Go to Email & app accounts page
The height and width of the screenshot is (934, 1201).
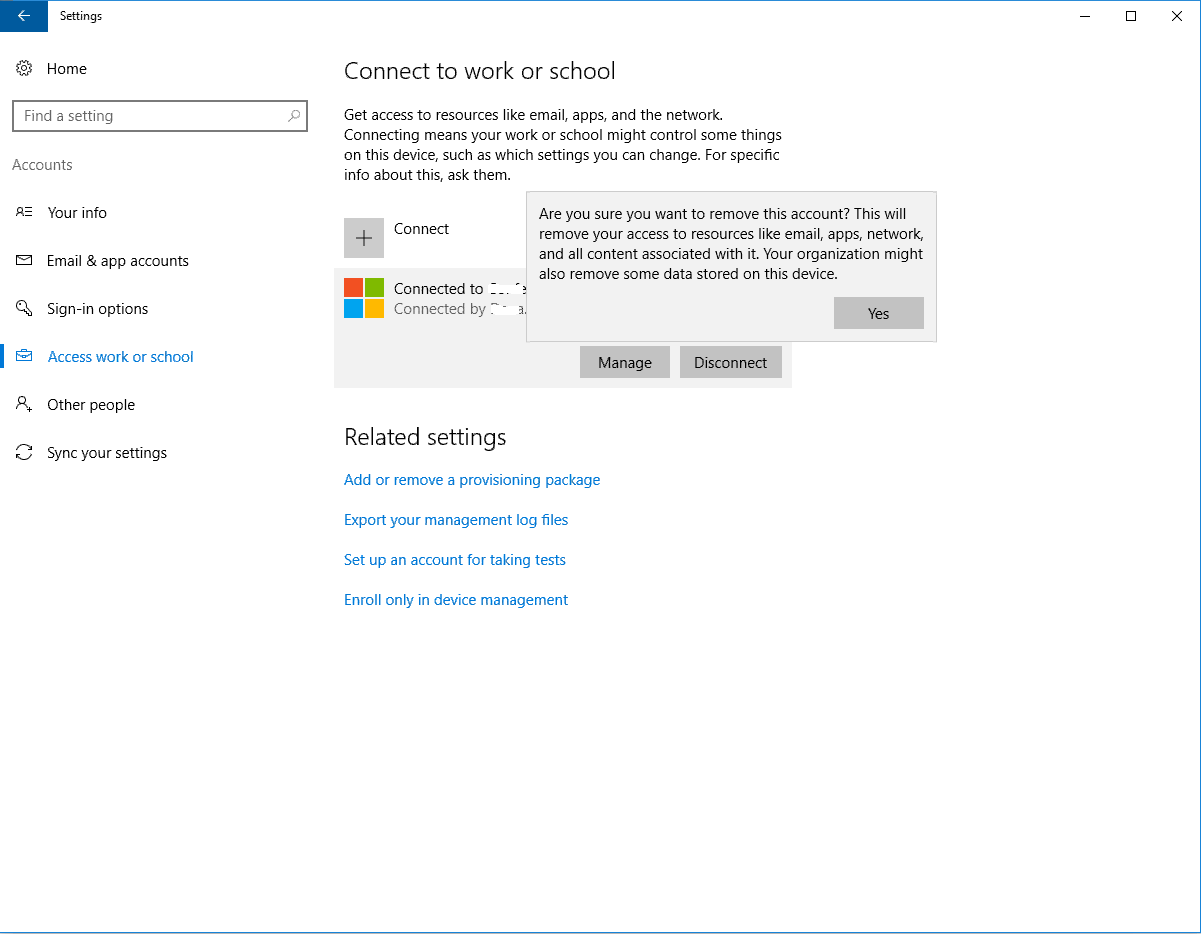pyautogui.click(x=118, y=261)
